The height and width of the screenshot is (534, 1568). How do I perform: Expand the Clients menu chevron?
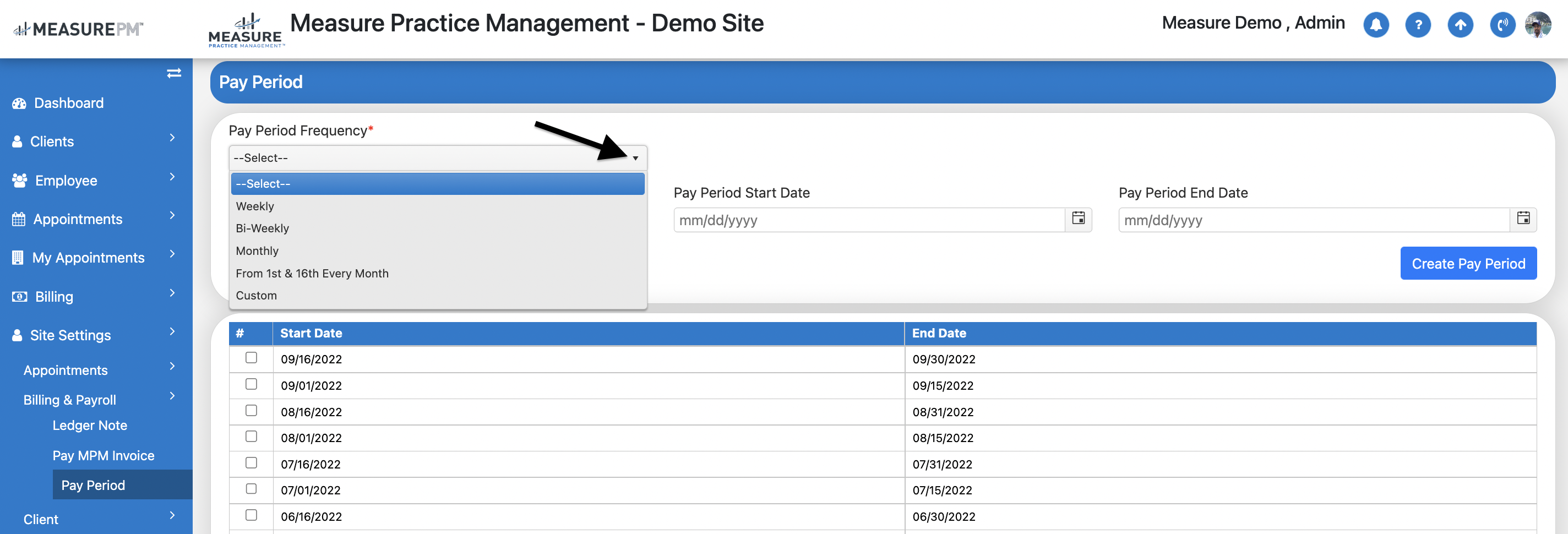pyautogui.click(x=172, y=138)
